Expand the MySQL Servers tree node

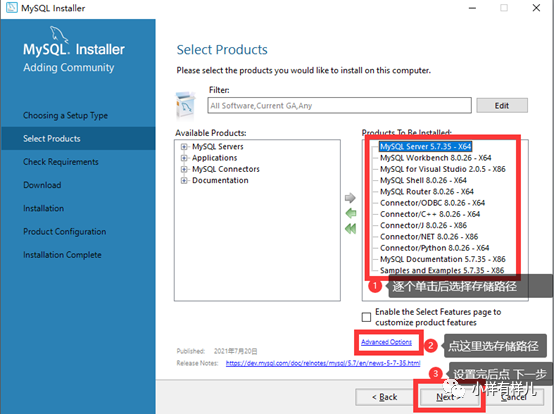(184, 147)
